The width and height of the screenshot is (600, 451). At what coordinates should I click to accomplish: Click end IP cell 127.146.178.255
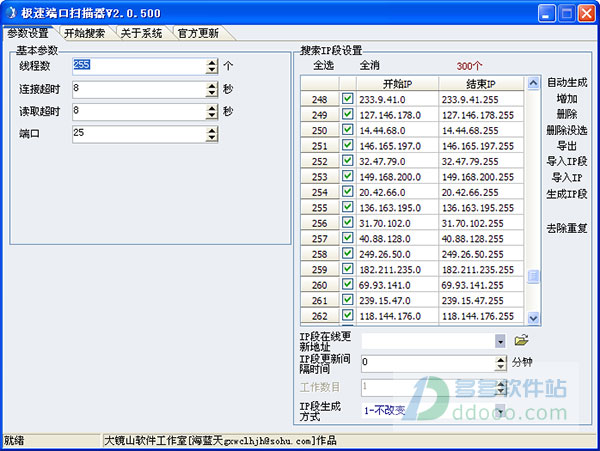pos(481,115)
